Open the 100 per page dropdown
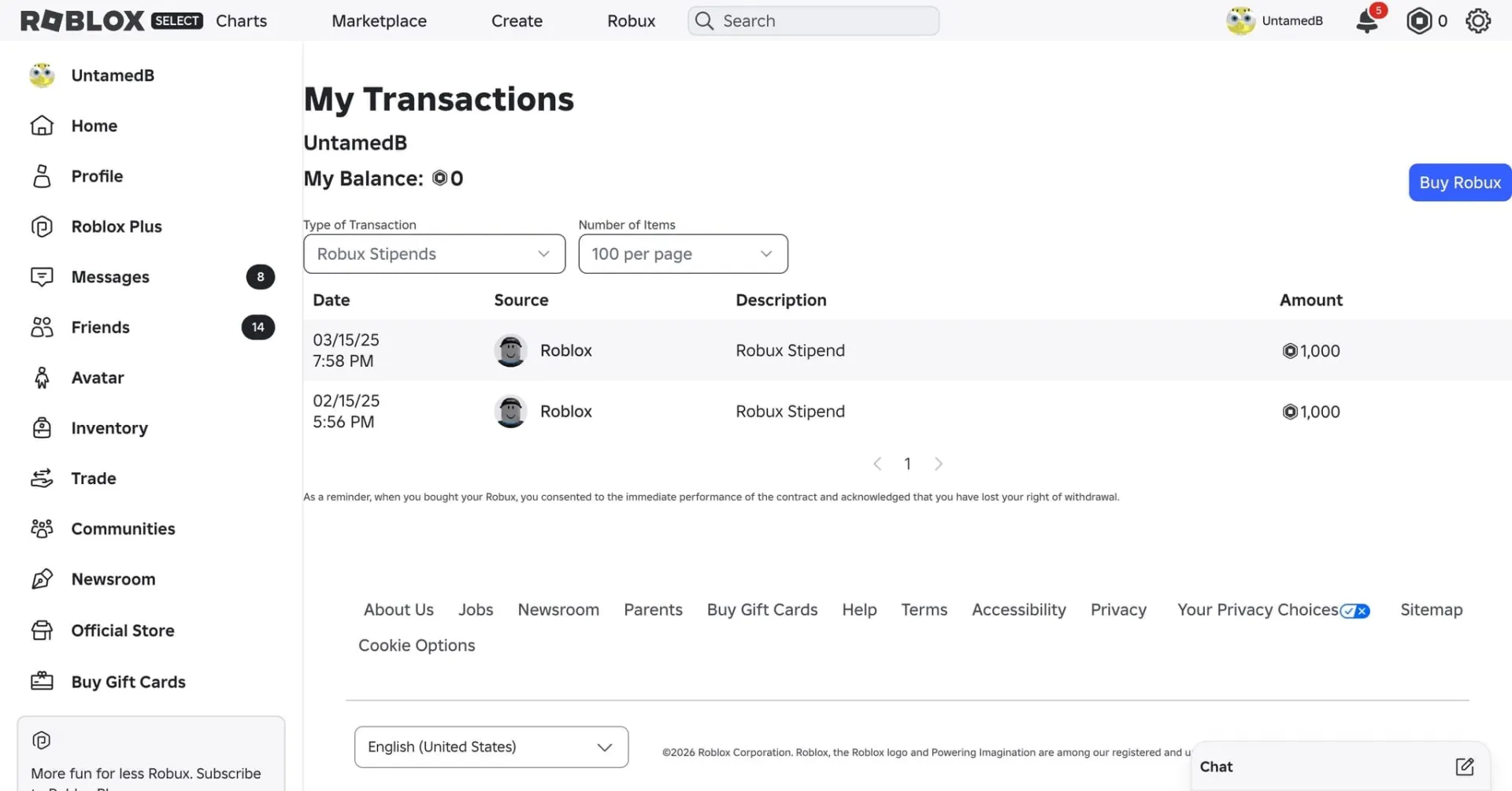 683,253
